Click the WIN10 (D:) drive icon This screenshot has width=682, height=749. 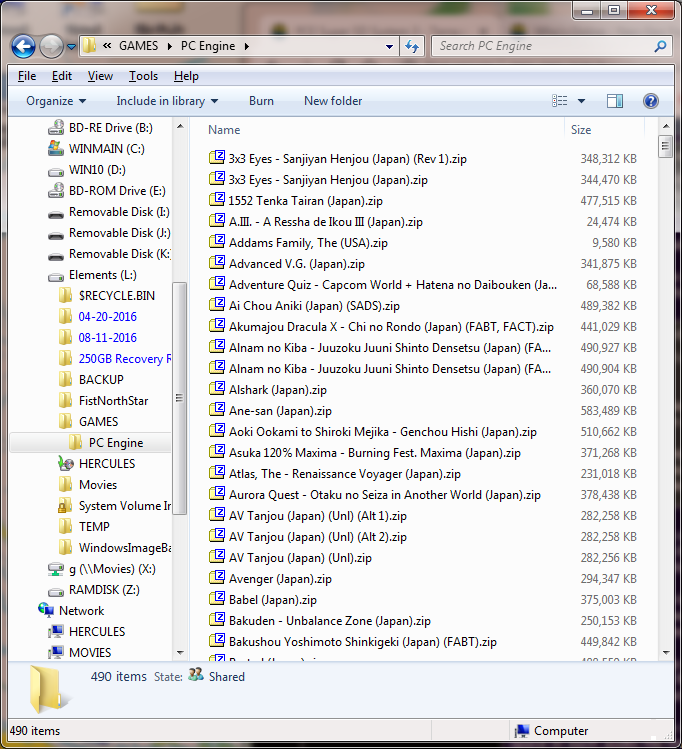pos(56,171)
